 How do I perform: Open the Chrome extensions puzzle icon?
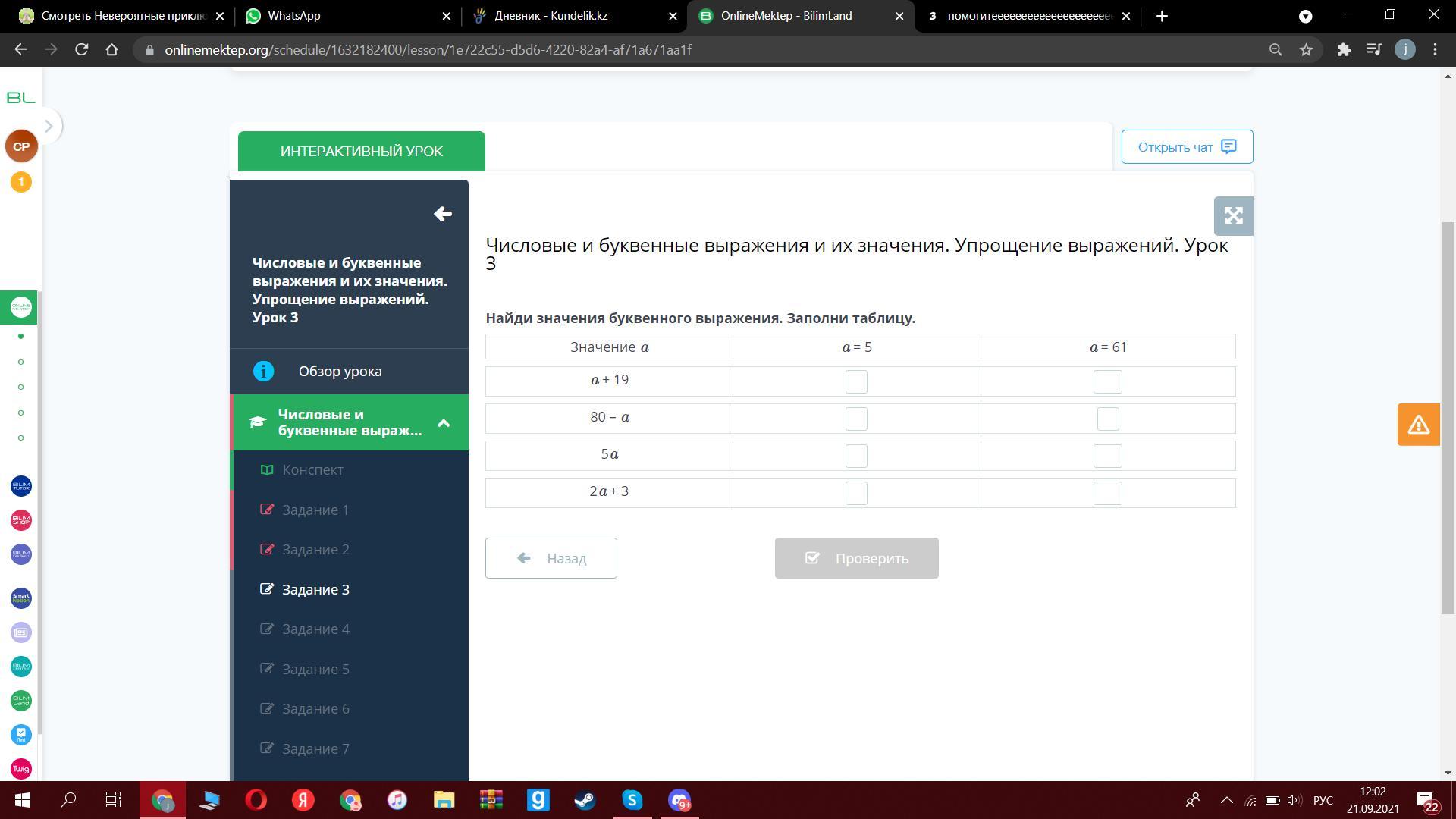coord(1344,50)
